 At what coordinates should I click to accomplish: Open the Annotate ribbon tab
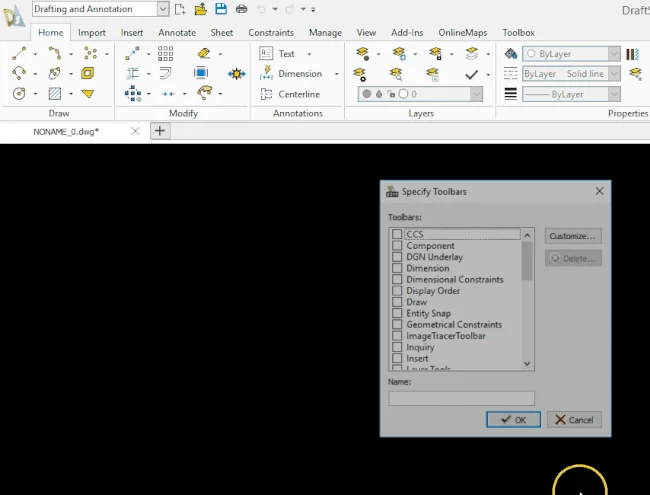[177, 33]
